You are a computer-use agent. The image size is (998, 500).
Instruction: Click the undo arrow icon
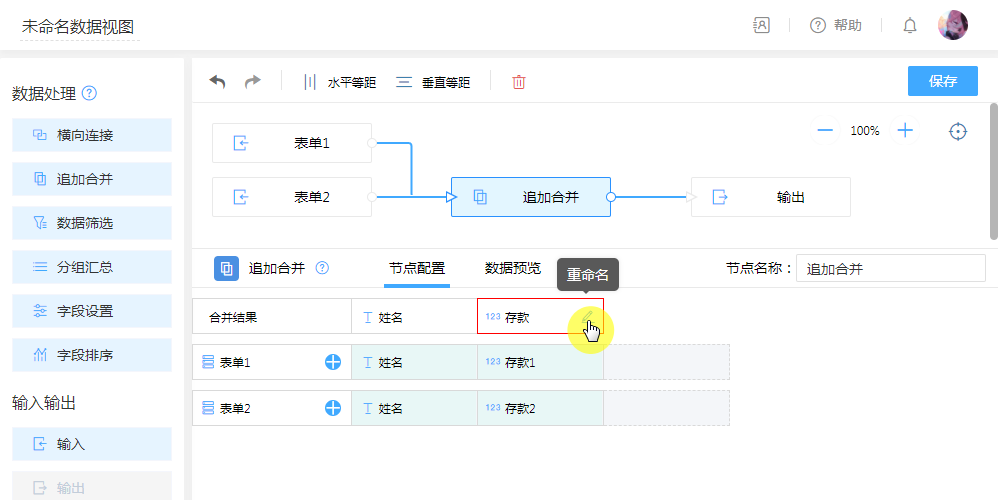coord(217,82)
